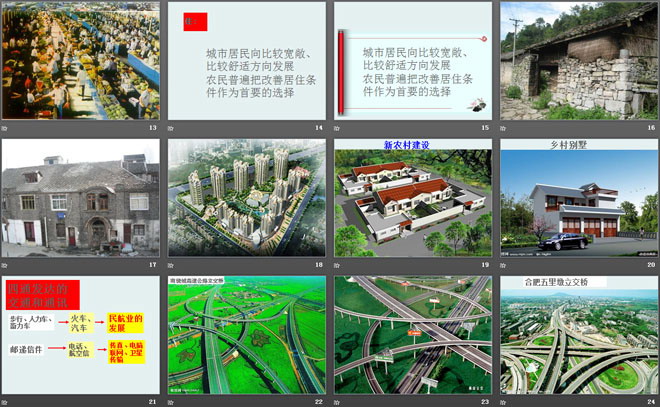Screen dimensions: 660x407
Task: Select slide 13 crowded market photo thumbnail
Action: (x=81, y=61)
